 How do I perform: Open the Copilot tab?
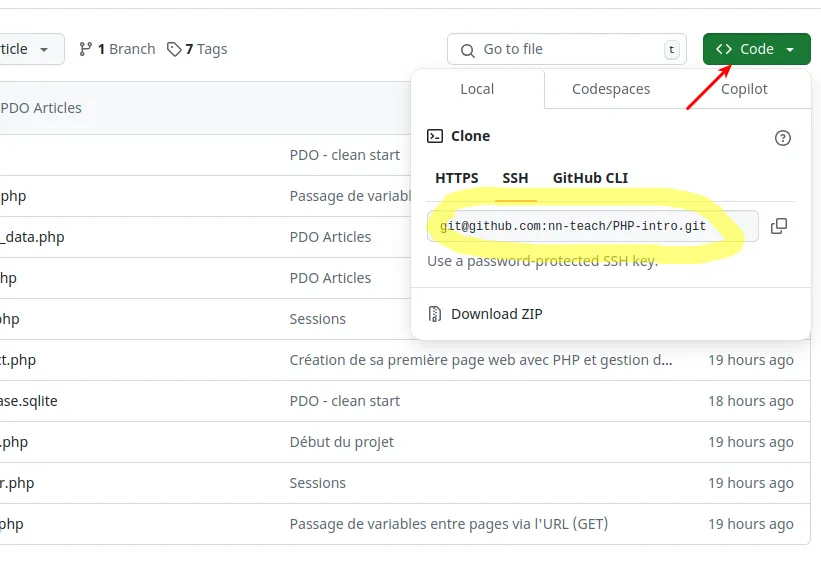click(744, 89)
